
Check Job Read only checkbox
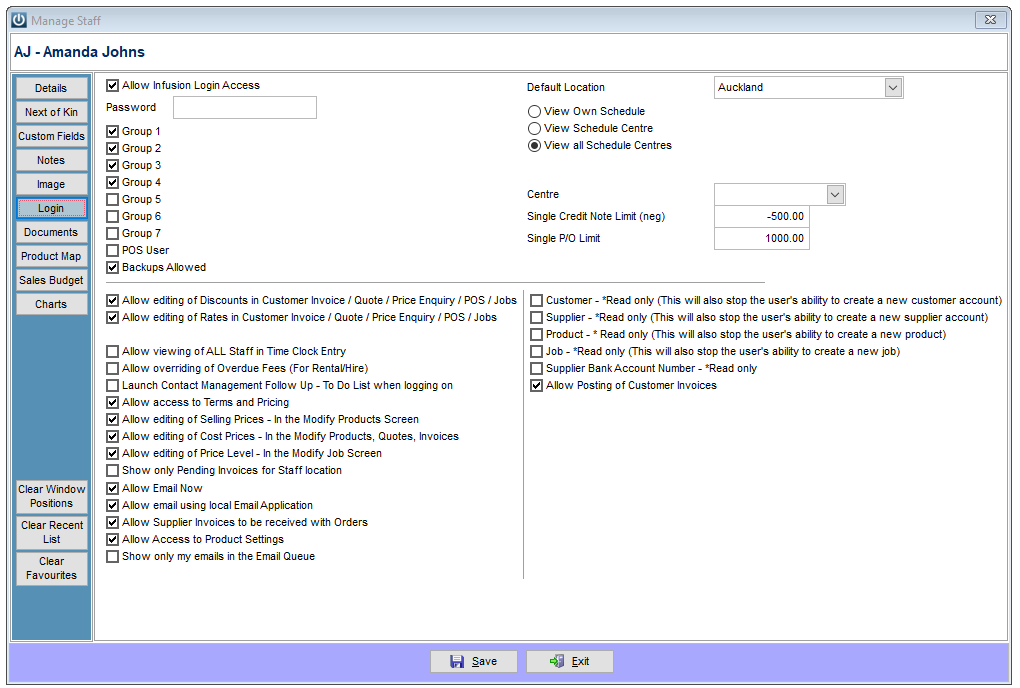[537, 352]
